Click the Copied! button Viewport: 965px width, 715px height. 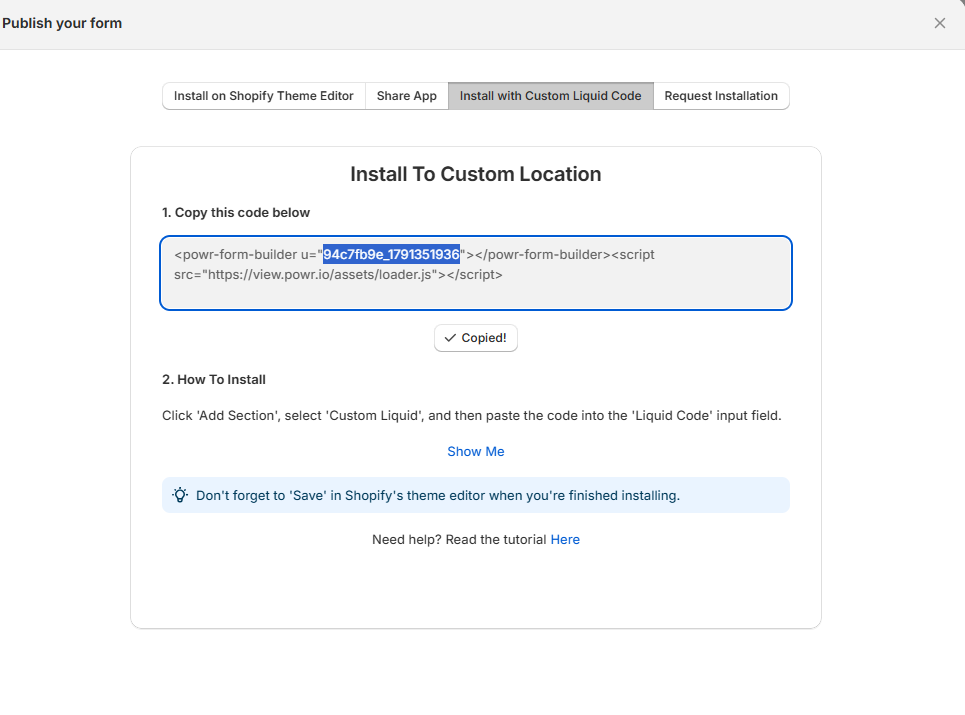coord(476,338)
